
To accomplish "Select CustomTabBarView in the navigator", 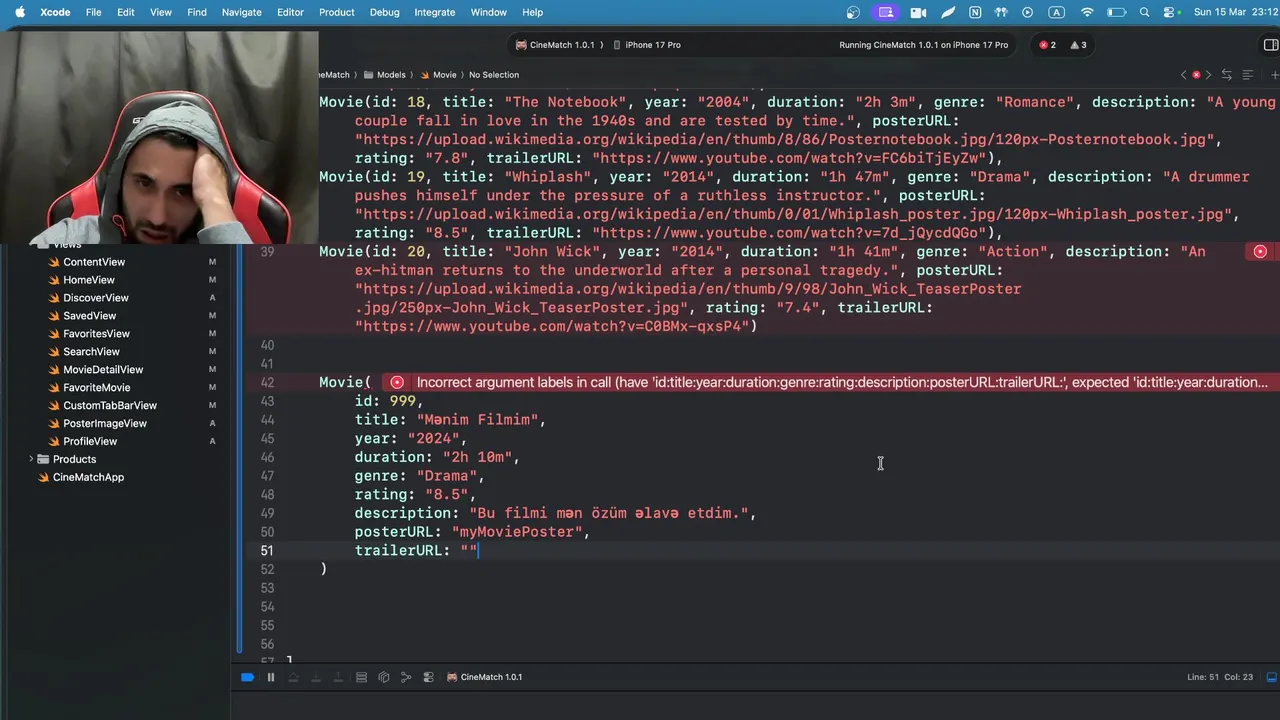I will coord(110,406).
